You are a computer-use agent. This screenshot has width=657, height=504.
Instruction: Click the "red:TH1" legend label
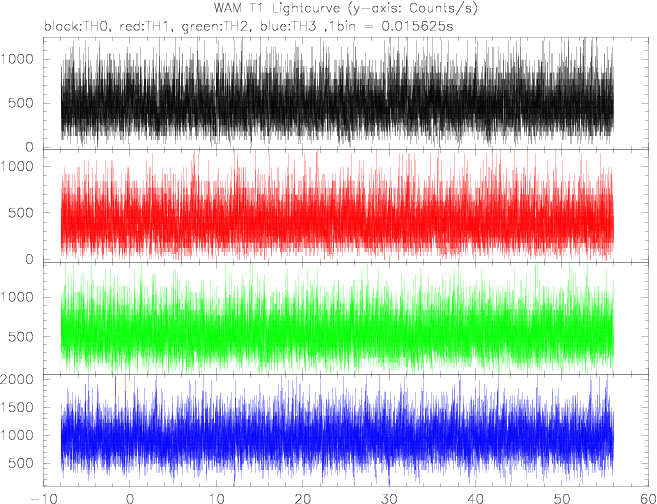point(143,27)
